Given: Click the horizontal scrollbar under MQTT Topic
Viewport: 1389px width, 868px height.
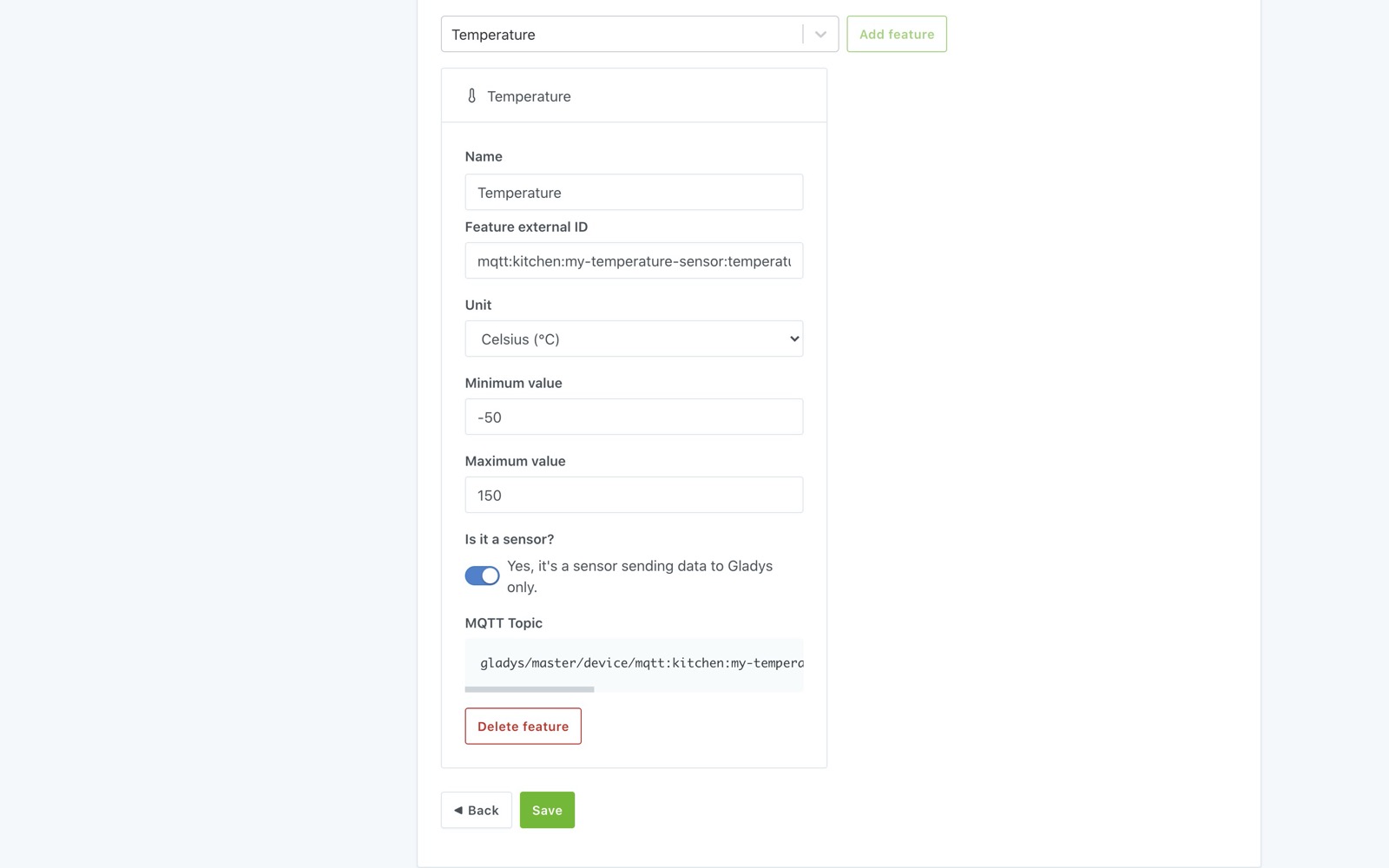Looking at the screenshot, I should [530, 689].
